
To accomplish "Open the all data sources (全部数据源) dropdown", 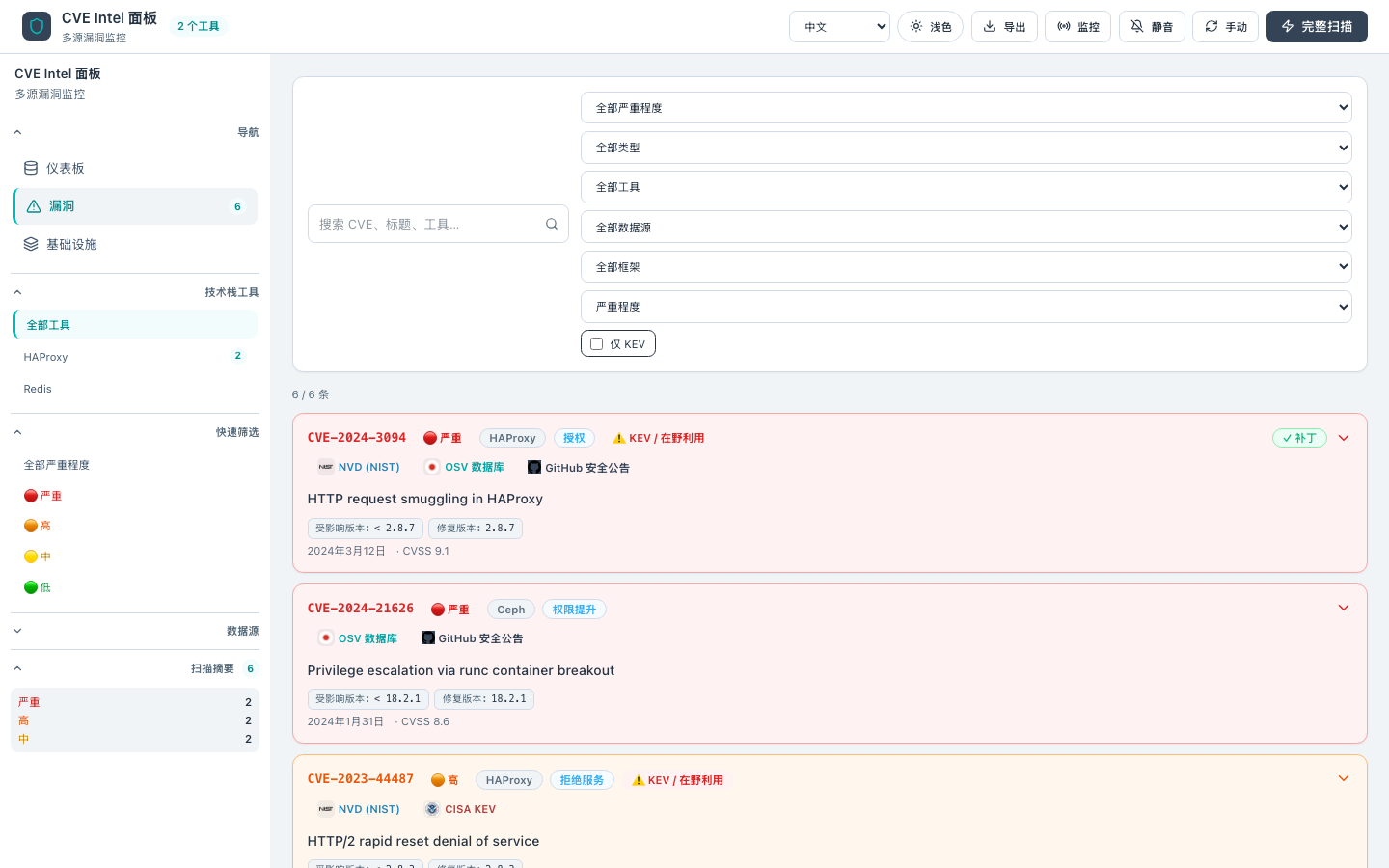I will pyautogui.click(x=966, y=227).
